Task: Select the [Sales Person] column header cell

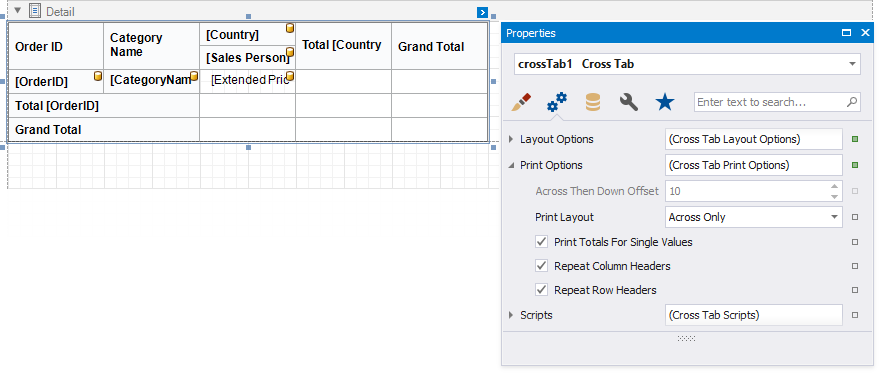Action: tap(248, 57)
